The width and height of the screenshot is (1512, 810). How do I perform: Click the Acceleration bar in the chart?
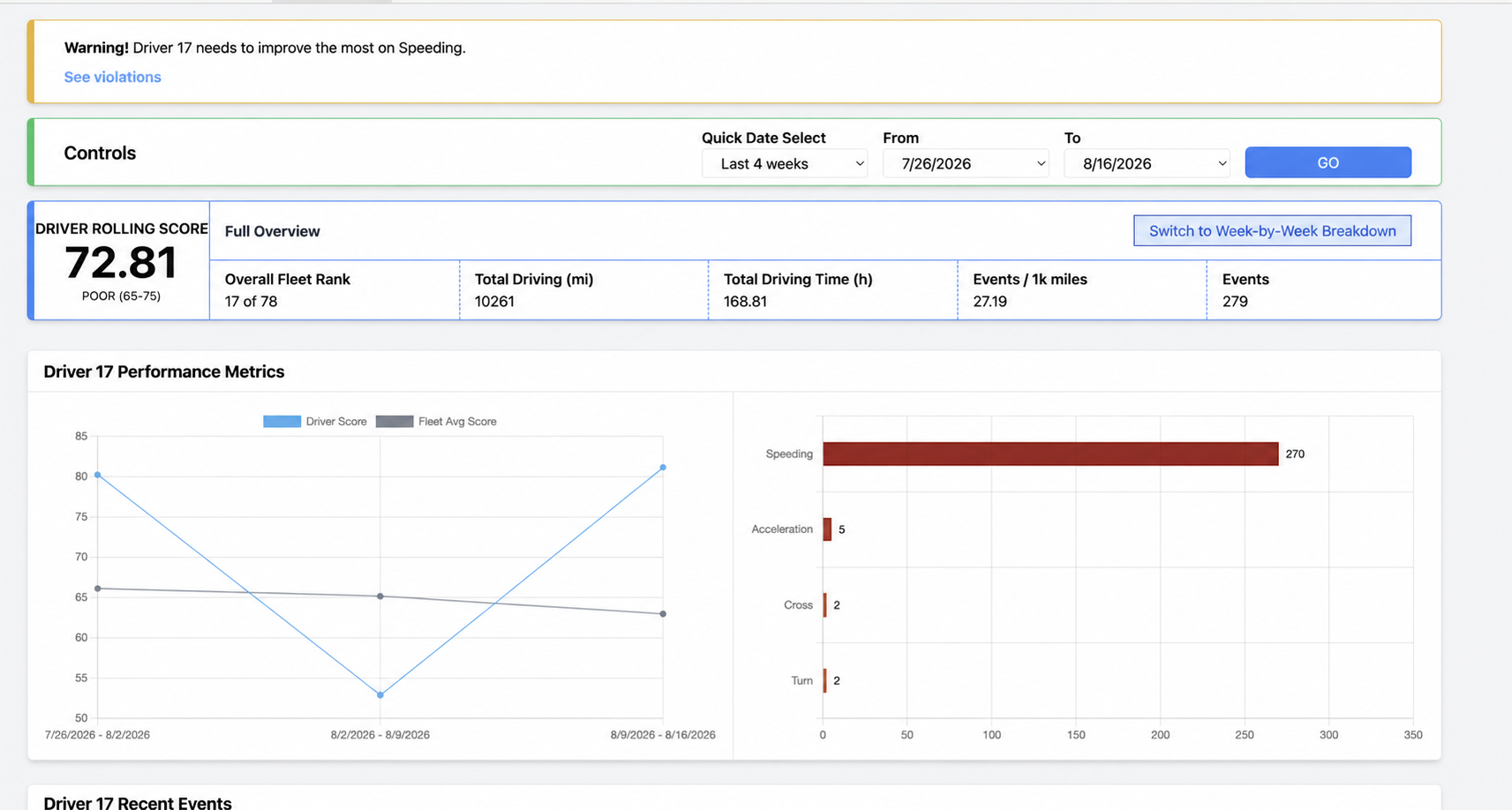[827, 529]
